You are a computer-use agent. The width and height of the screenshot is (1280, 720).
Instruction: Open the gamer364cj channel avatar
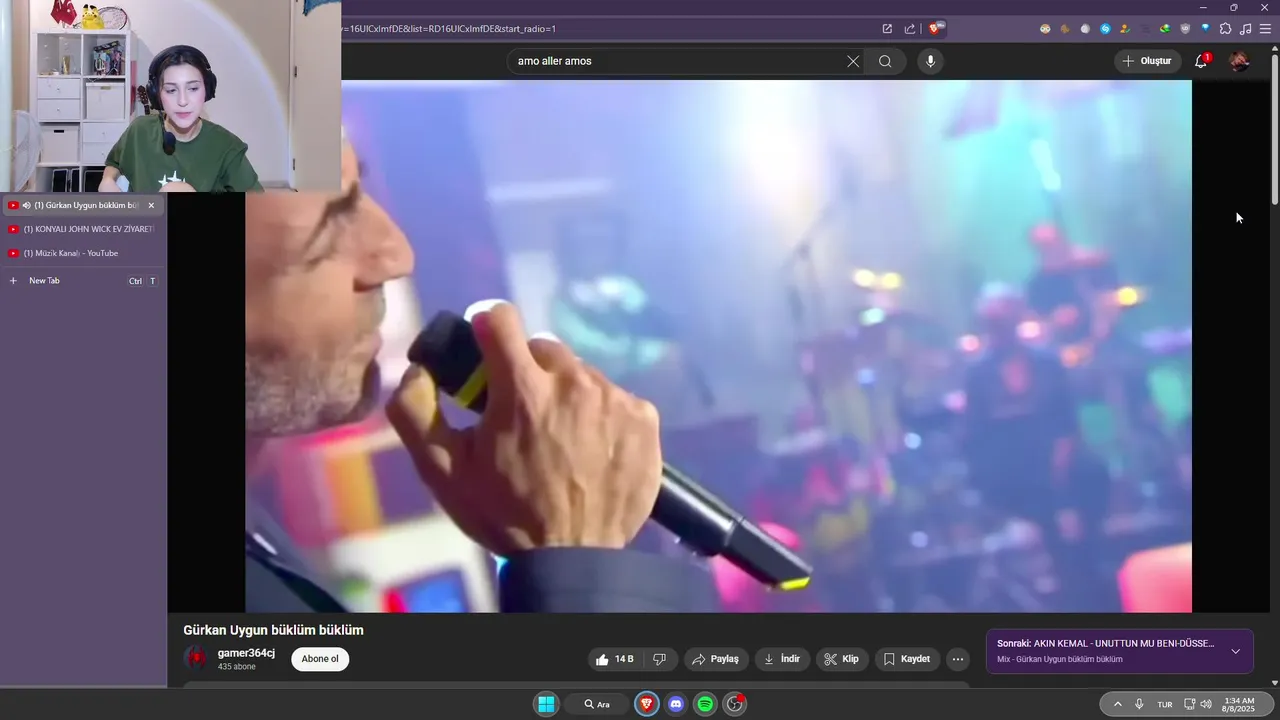tap(196, 658)
